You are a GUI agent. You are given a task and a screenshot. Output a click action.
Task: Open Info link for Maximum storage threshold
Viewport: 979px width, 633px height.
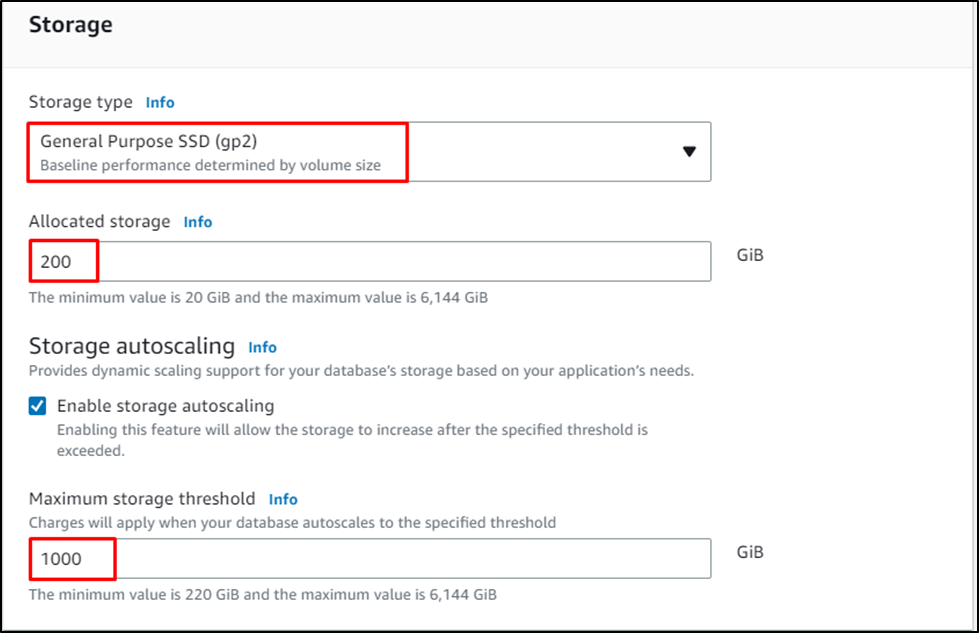pos(283,499)
